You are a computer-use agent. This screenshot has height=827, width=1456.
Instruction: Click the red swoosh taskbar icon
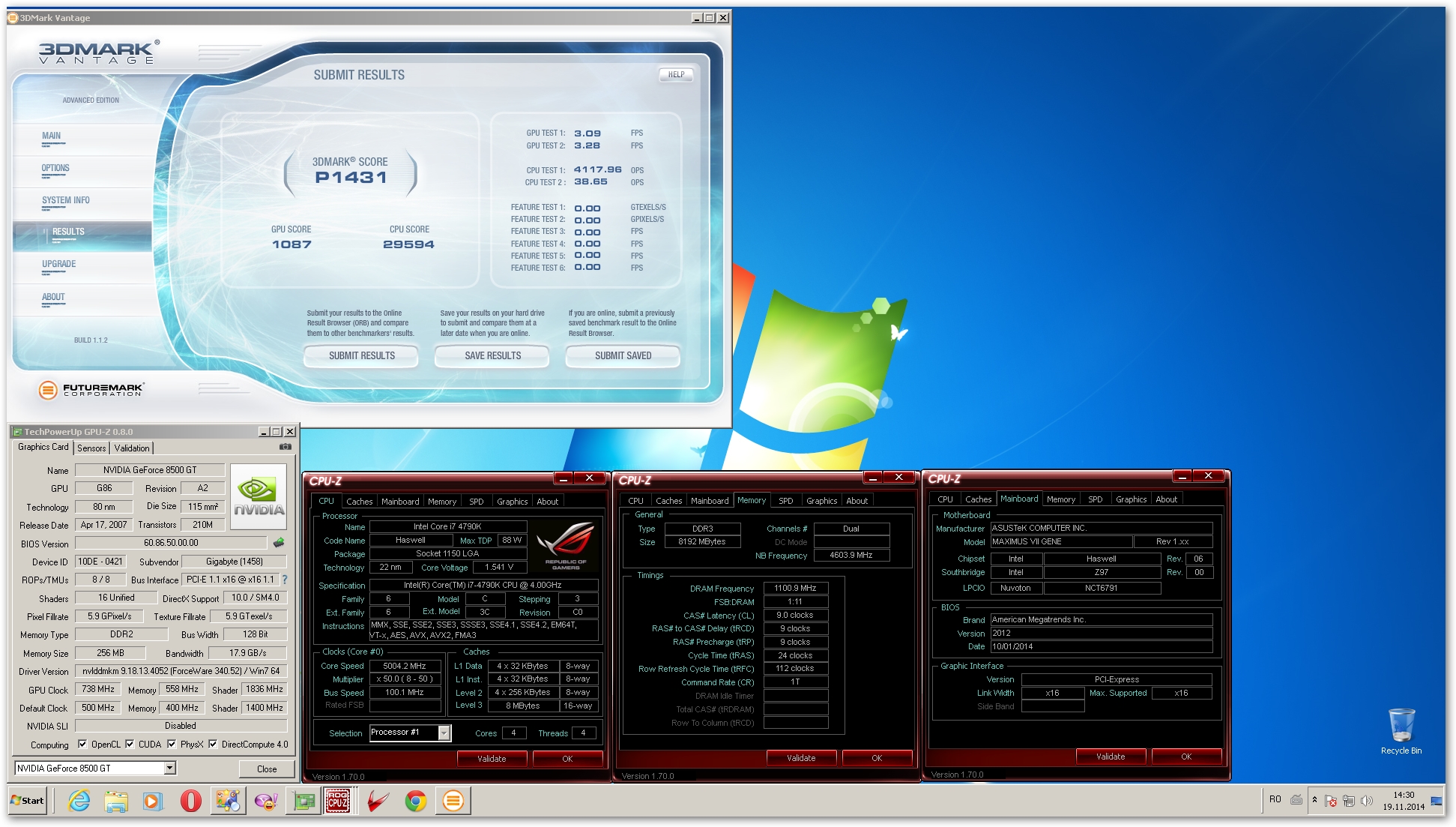coord(378,801)
